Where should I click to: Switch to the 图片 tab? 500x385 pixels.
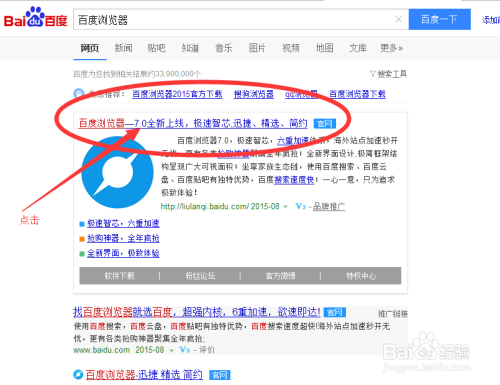tap(257, 48)
